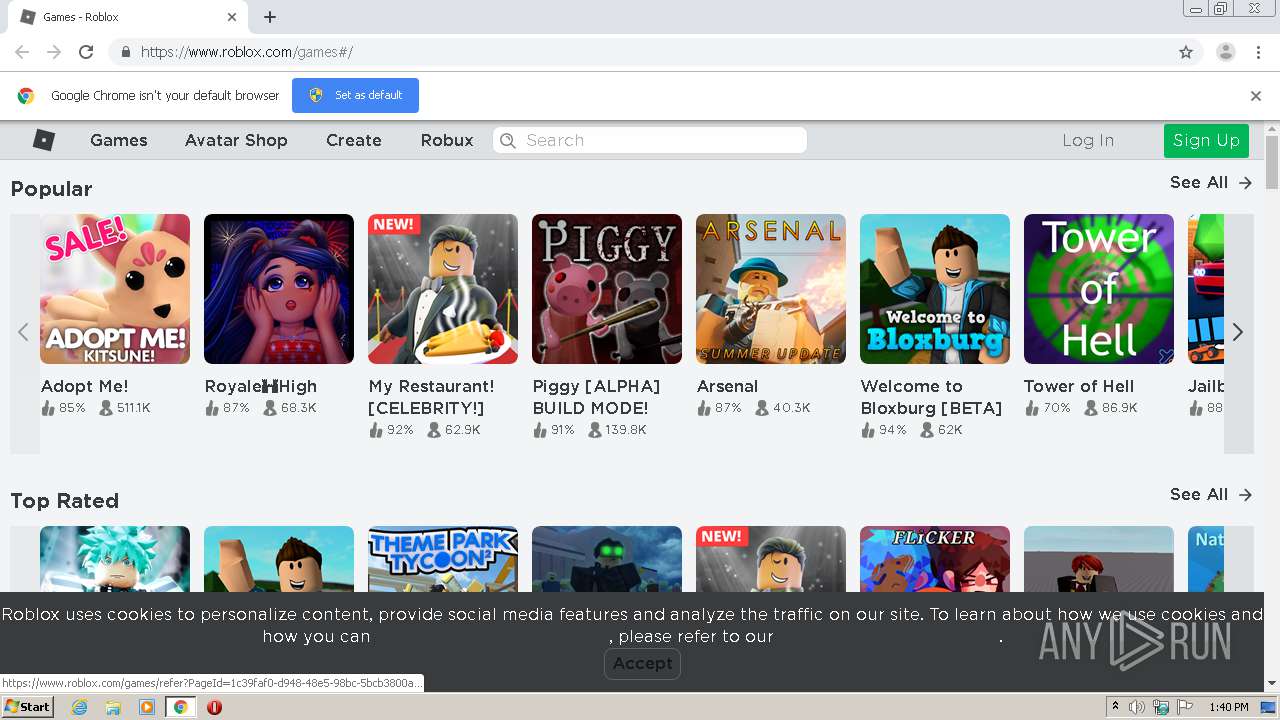Open the Avatar Shop menu item
The height and width of the screenshot is (720, 1280).
coord(236,140)
